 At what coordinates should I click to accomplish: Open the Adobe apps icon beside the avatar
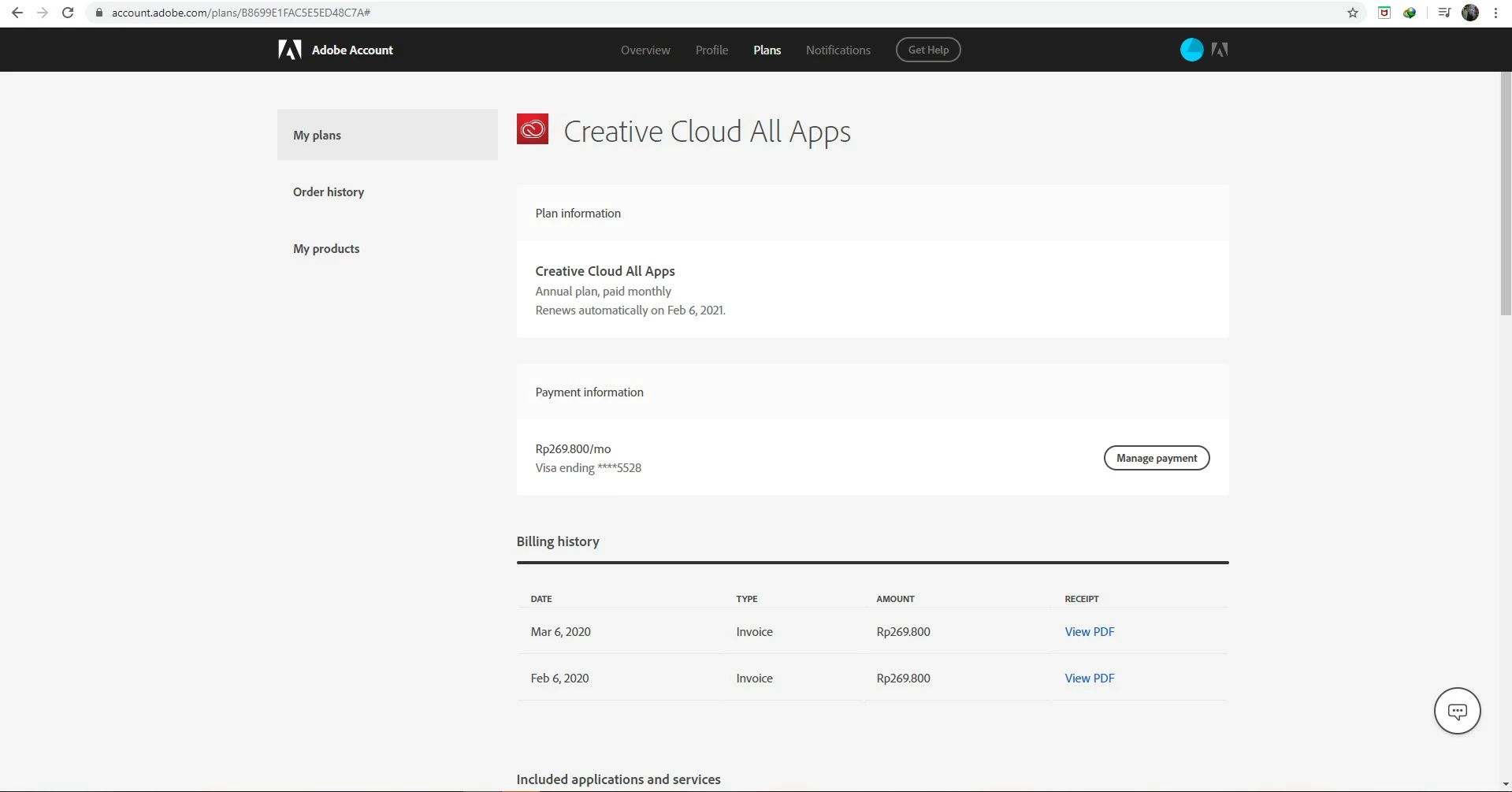[x=1220, y=50]
